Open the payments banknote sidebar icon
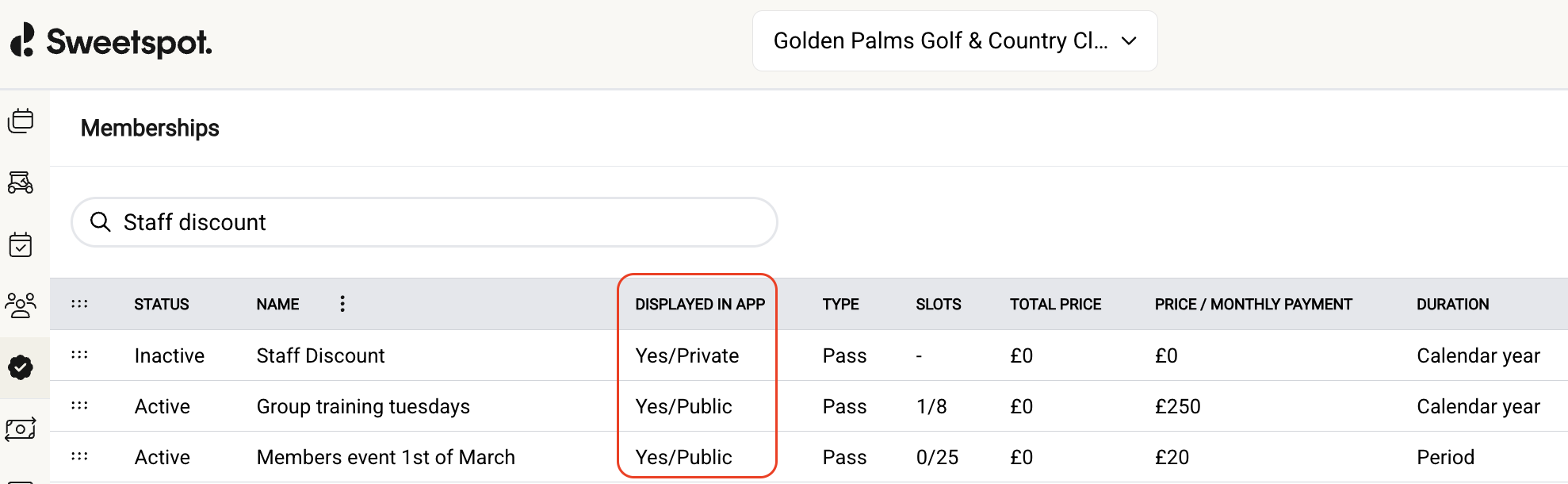The width and height of the screenshot is (1568, 484). (21, 429)
